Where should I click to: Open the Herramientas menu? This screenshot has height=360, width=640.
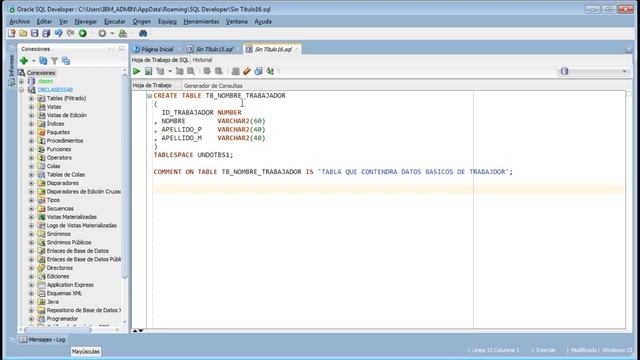coord(201,22)
